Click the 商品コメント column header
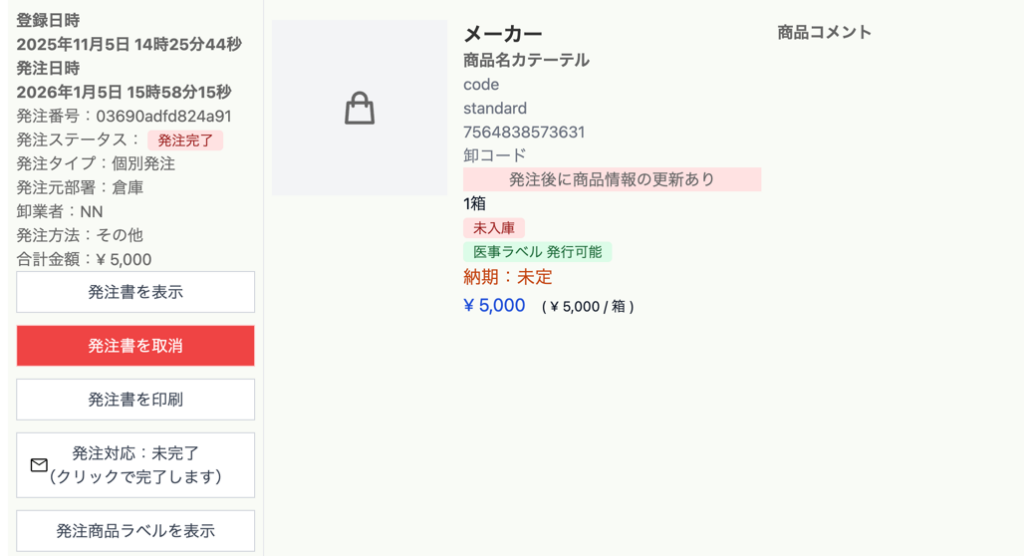Viewport: 1024px width, 556px height. [x=824, y=32]
